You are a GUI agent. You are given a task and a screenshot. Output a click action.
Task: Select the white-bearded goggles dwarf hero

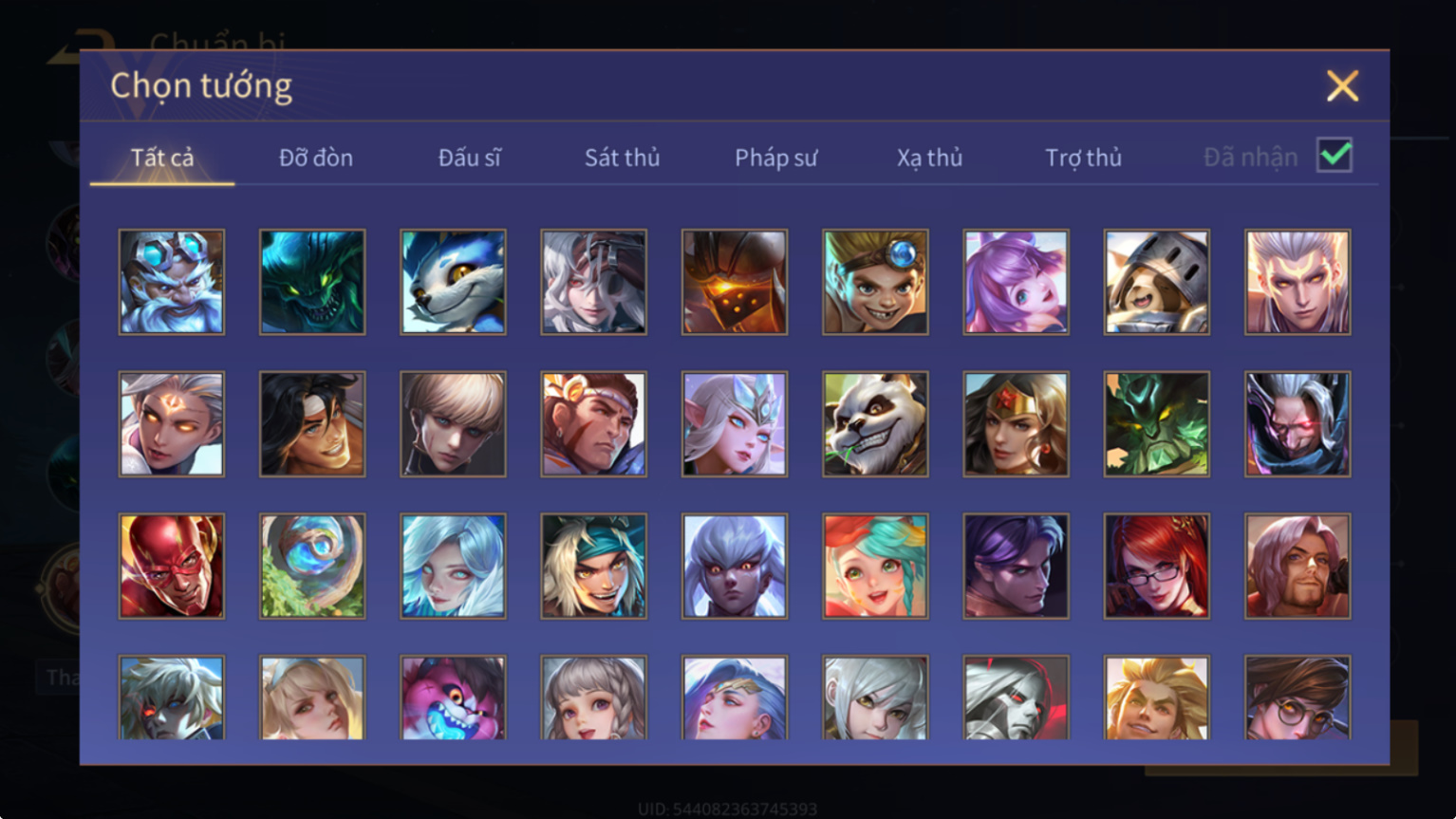pos(172,282)
